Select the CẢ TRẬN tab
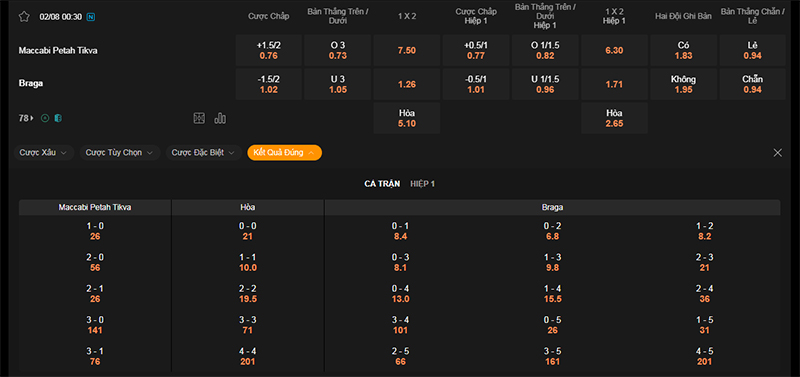This screenshot has width=800, height=377. click(382, 184)
